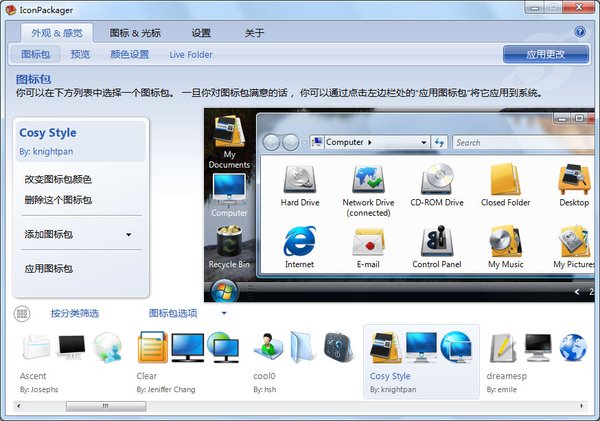Click the Ascent pack name text
The width and height of the screenshot is (600, 421).
pyautogui.click(x=33, y=376)
